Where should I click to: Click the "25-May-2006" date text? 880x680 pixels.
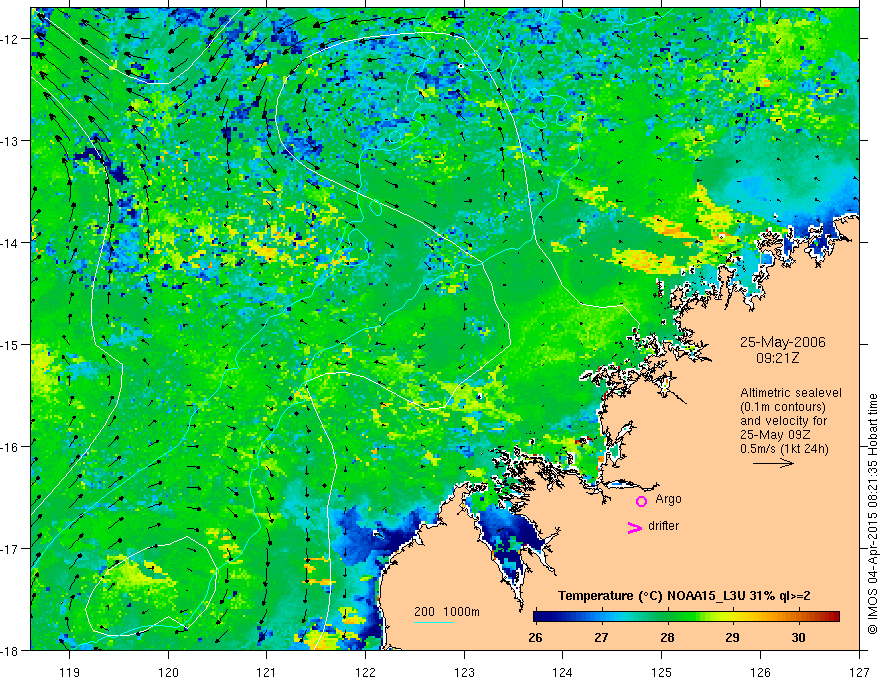point(782,342)
